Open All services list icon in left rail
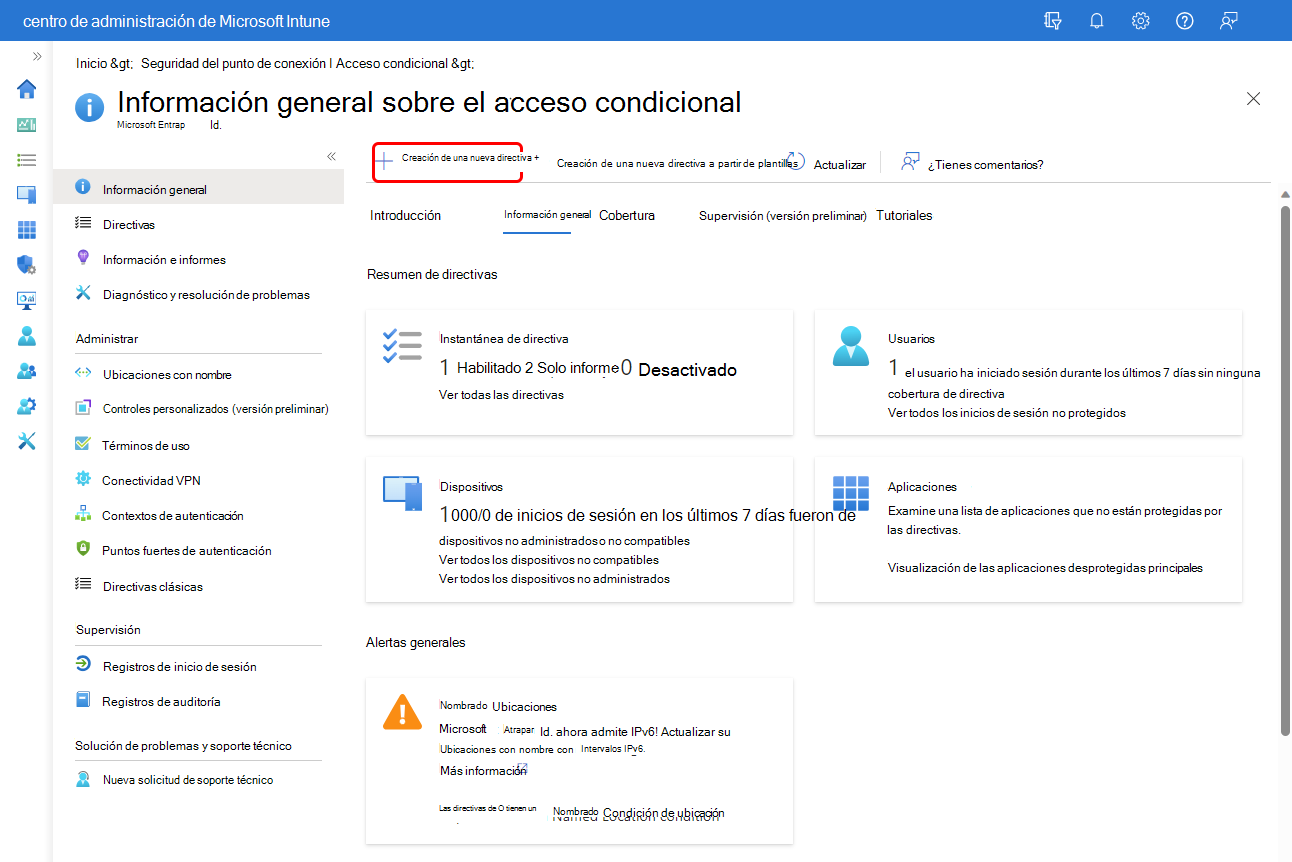The width and height of the screenshot is (1292, 862). click(27, 160)
